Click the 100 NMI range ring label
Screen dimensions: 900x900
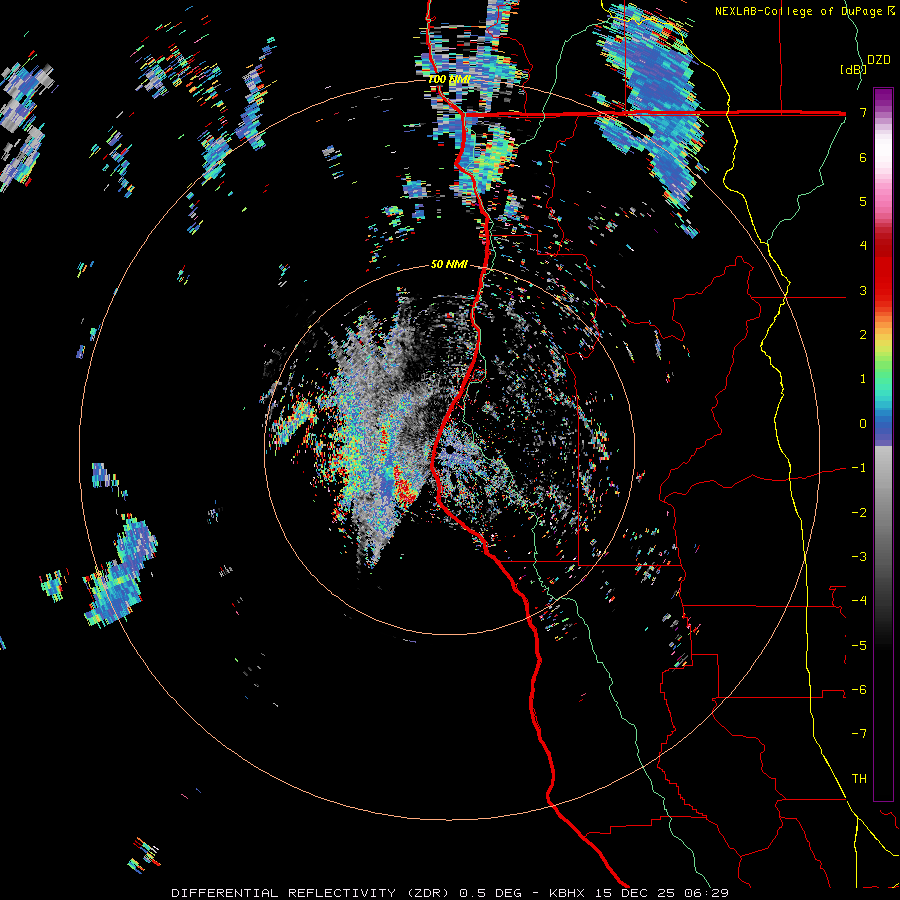[x=449, y=79]
